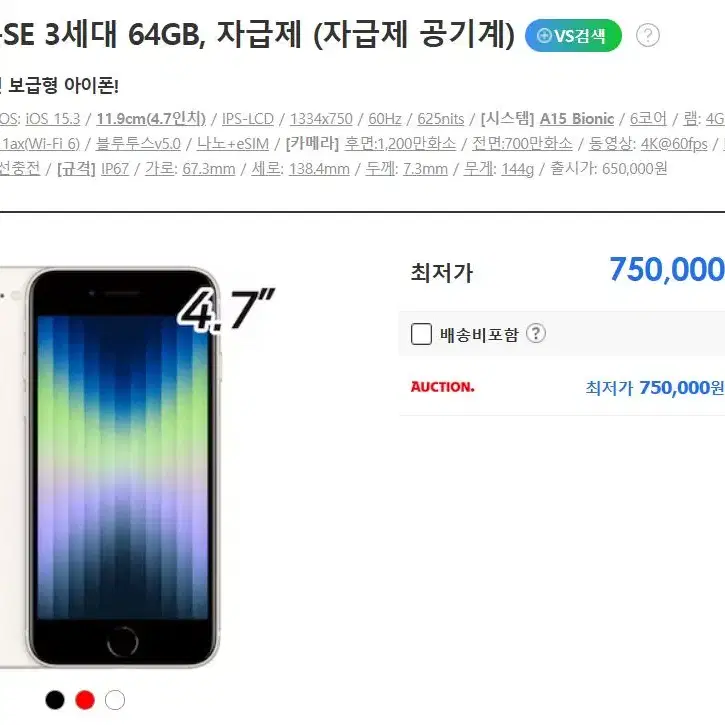Open the IPS-LCD spec link
Screen dimensions: 725x725
pyautogui.click(x=248, y=119)
